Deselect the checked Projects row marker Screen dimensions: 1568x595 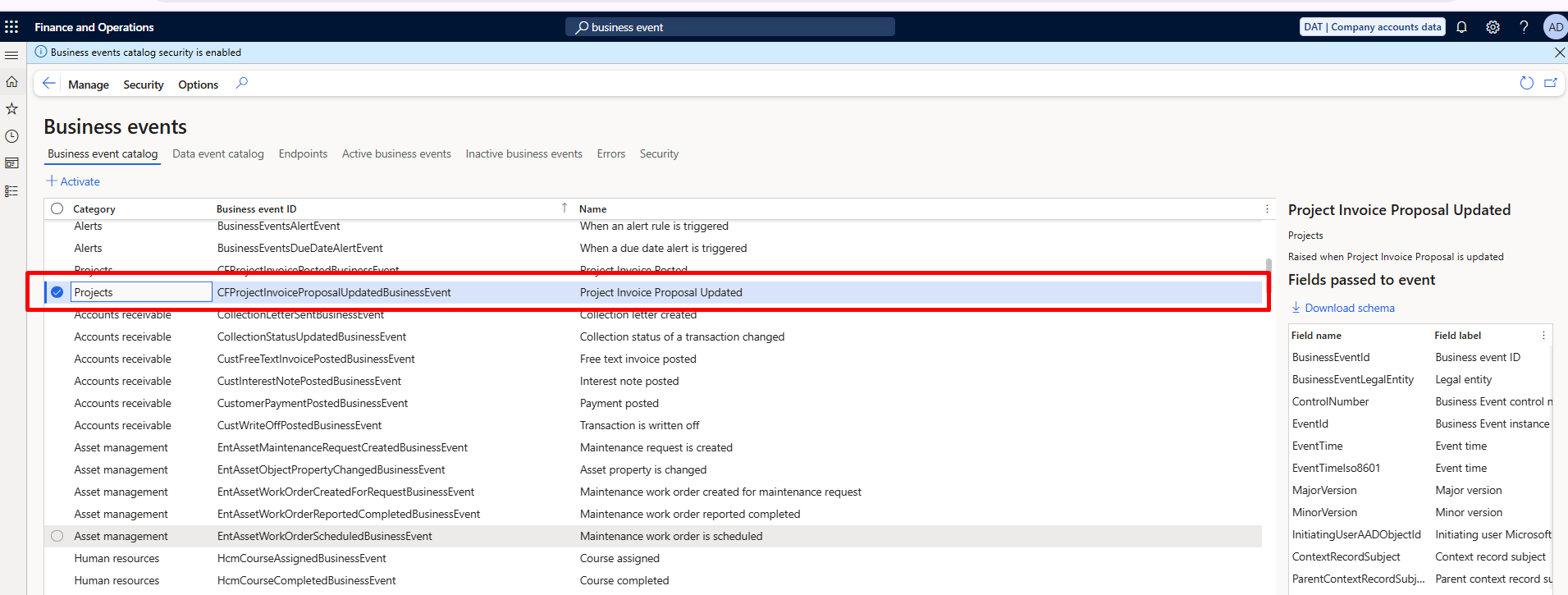pyautogui.click(x=57, y=292)
